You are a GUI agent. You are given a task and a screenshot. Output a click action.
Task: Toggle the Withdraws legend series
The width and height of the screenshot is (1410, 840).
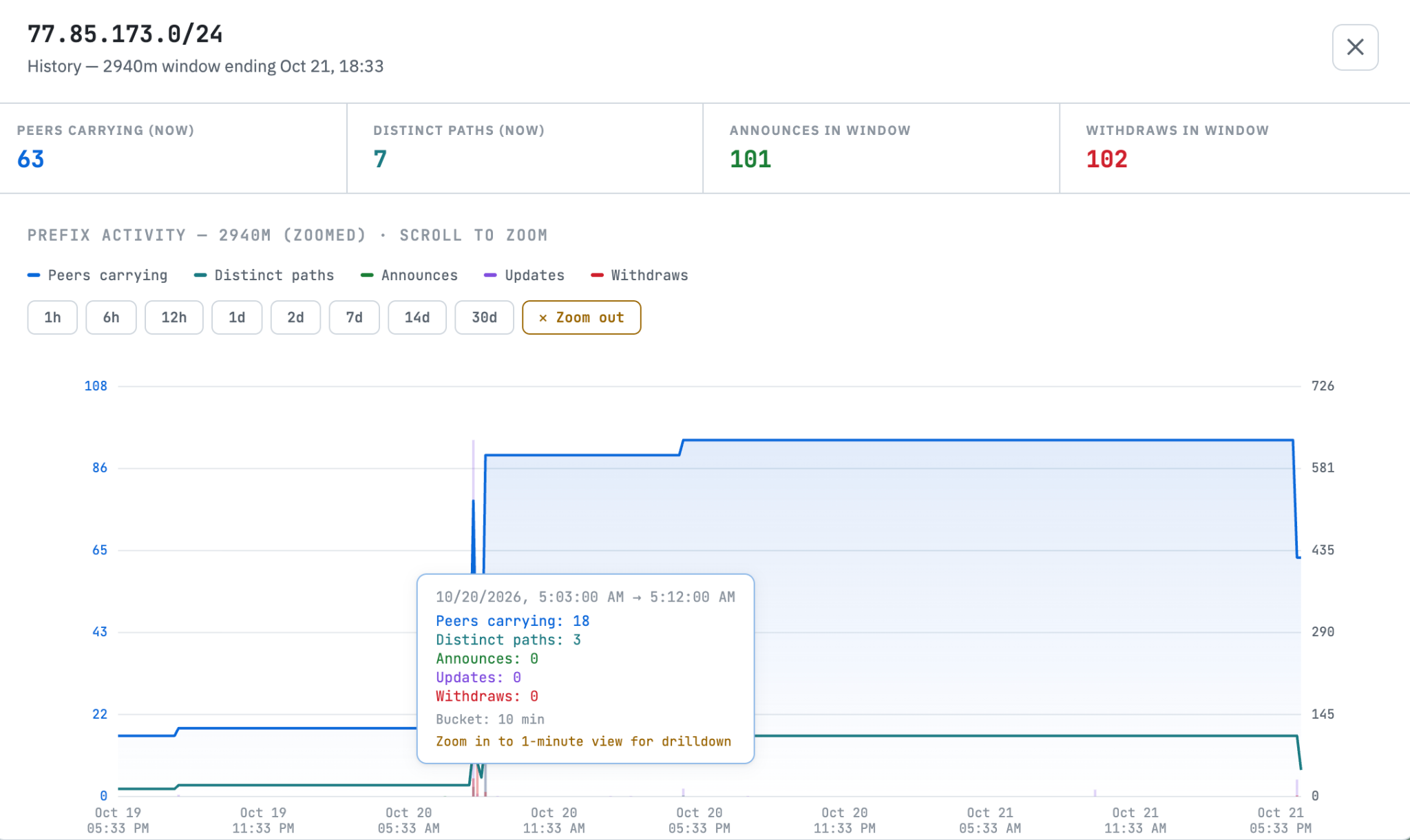click(x=640, y=275)
